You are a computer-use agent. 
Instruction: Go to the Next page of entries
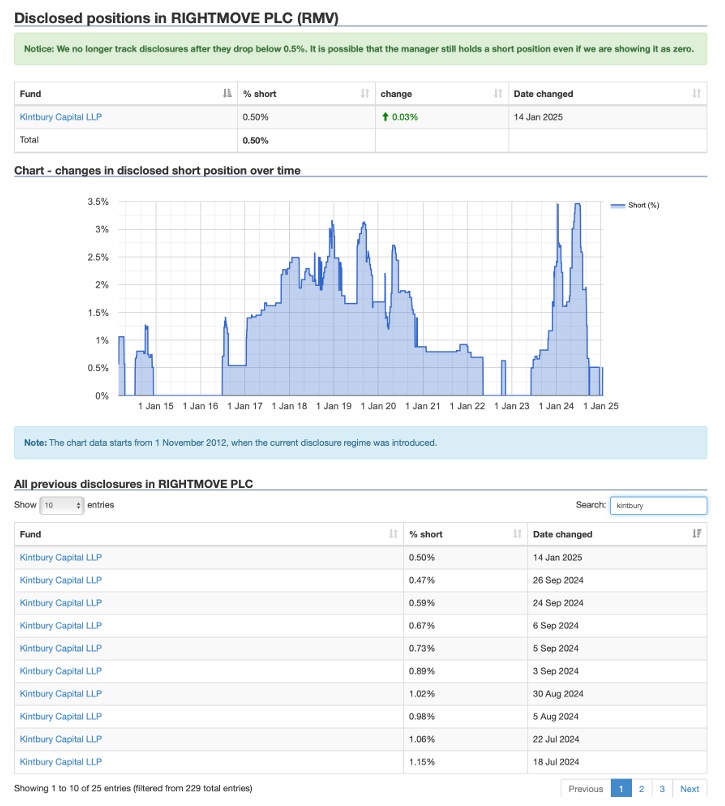[690, 789]
